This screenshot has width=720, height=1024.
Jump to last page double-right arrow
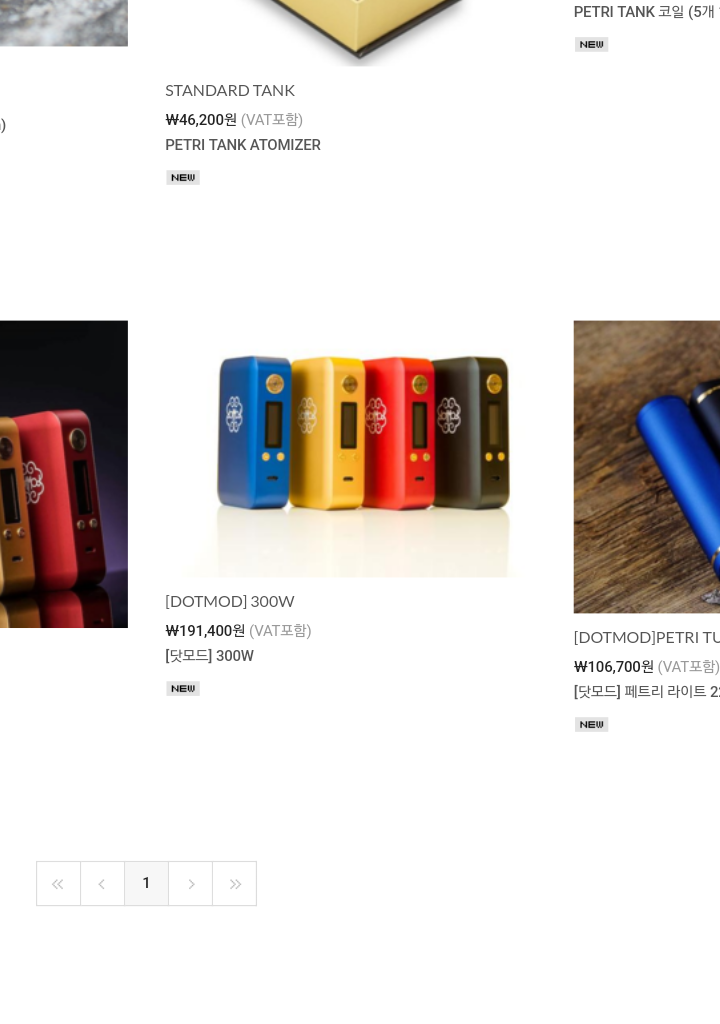click(x=235, y=884)
